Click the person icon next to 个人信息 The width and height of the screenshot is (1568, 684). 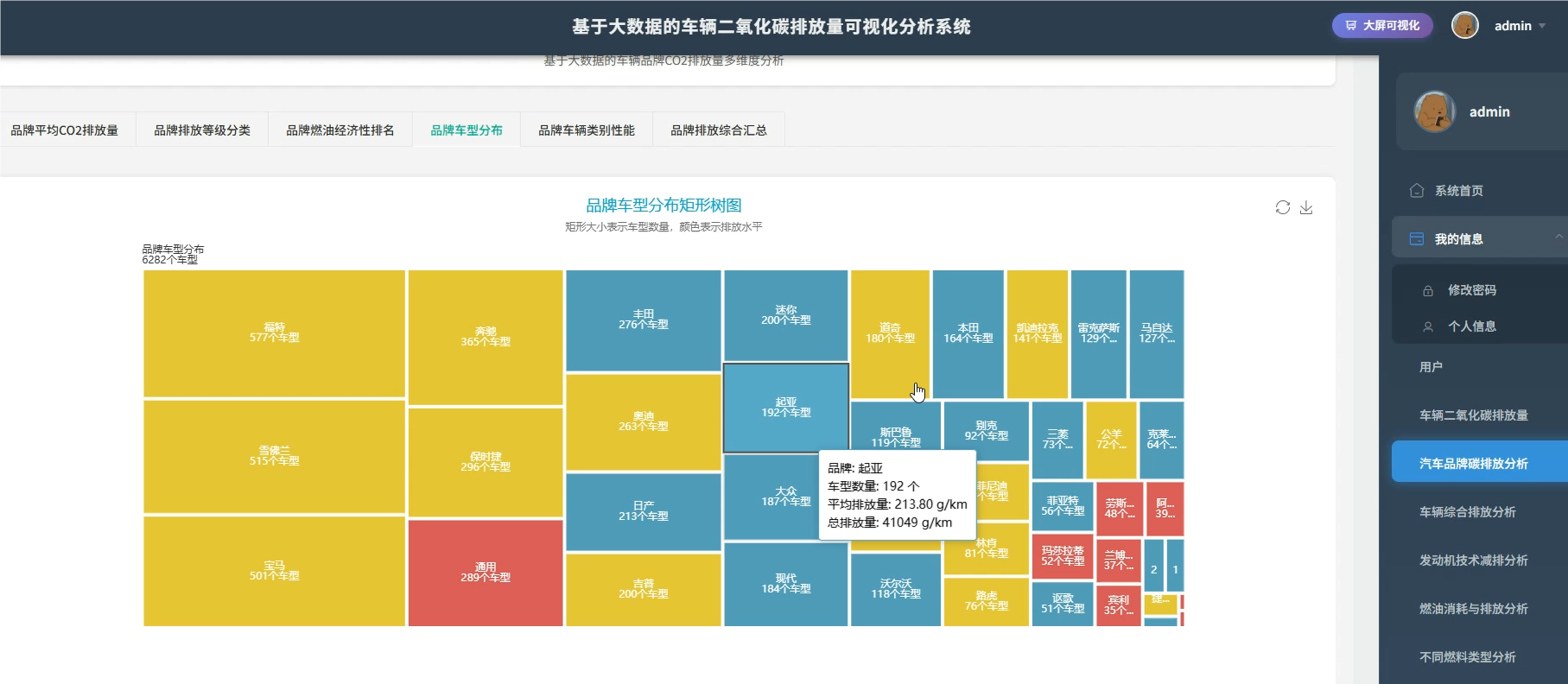pos(1428,326)
